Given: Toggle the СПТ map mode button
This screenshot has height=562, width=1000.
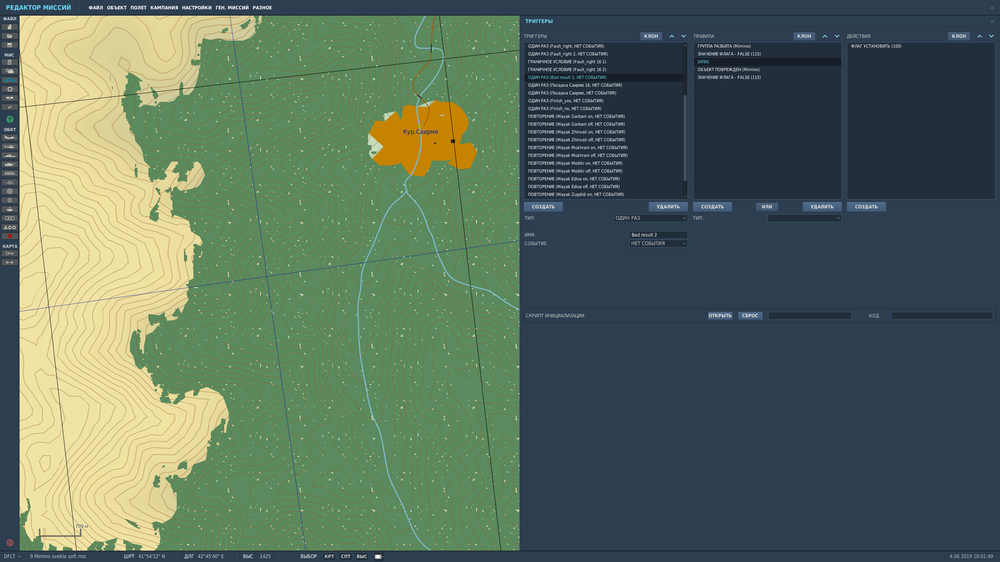Looking at the screenshot, I should pos(345,556).
